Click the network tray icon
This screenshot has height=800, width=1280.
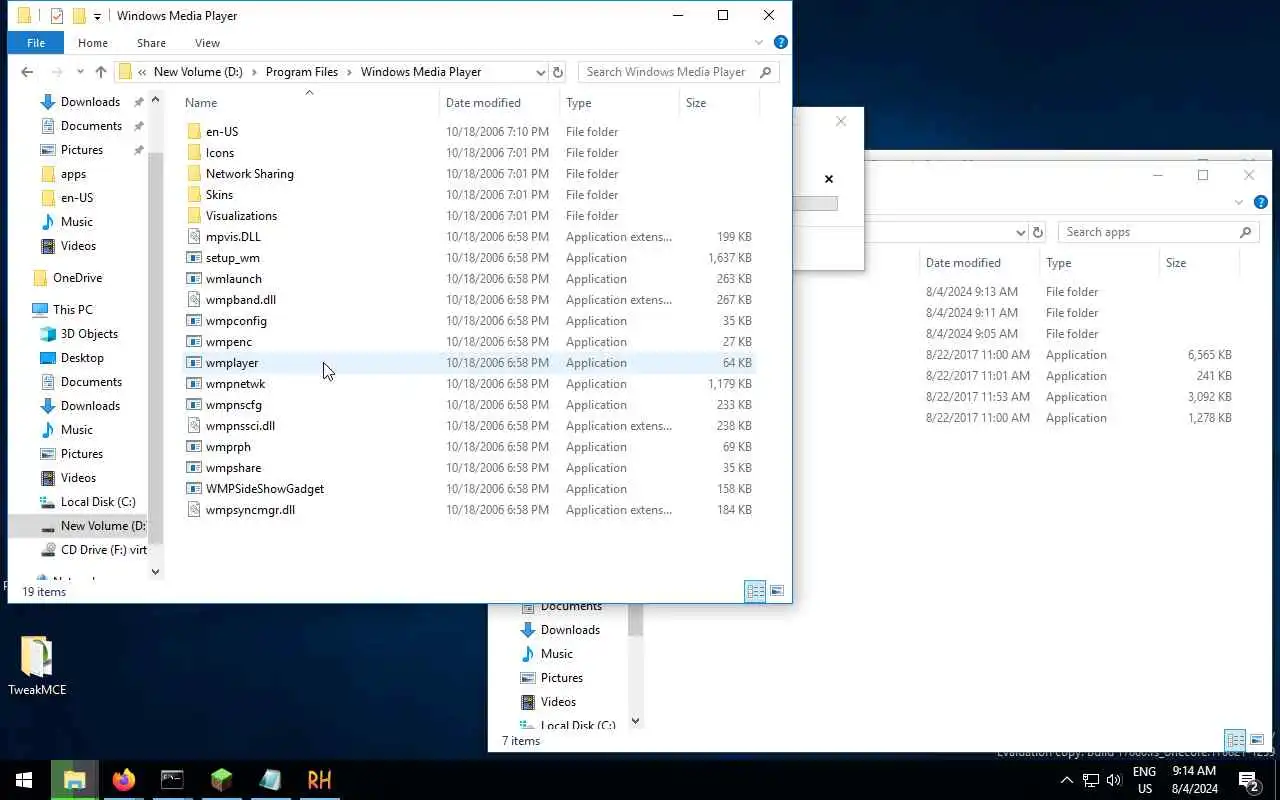[1091, 780]
